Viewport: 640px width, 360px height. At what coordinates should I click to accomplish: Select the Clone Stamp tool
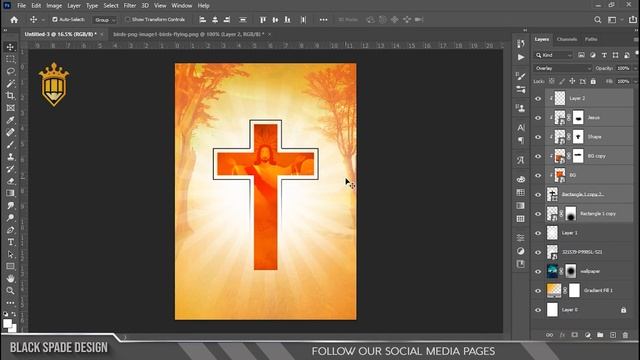coord(11,157)
